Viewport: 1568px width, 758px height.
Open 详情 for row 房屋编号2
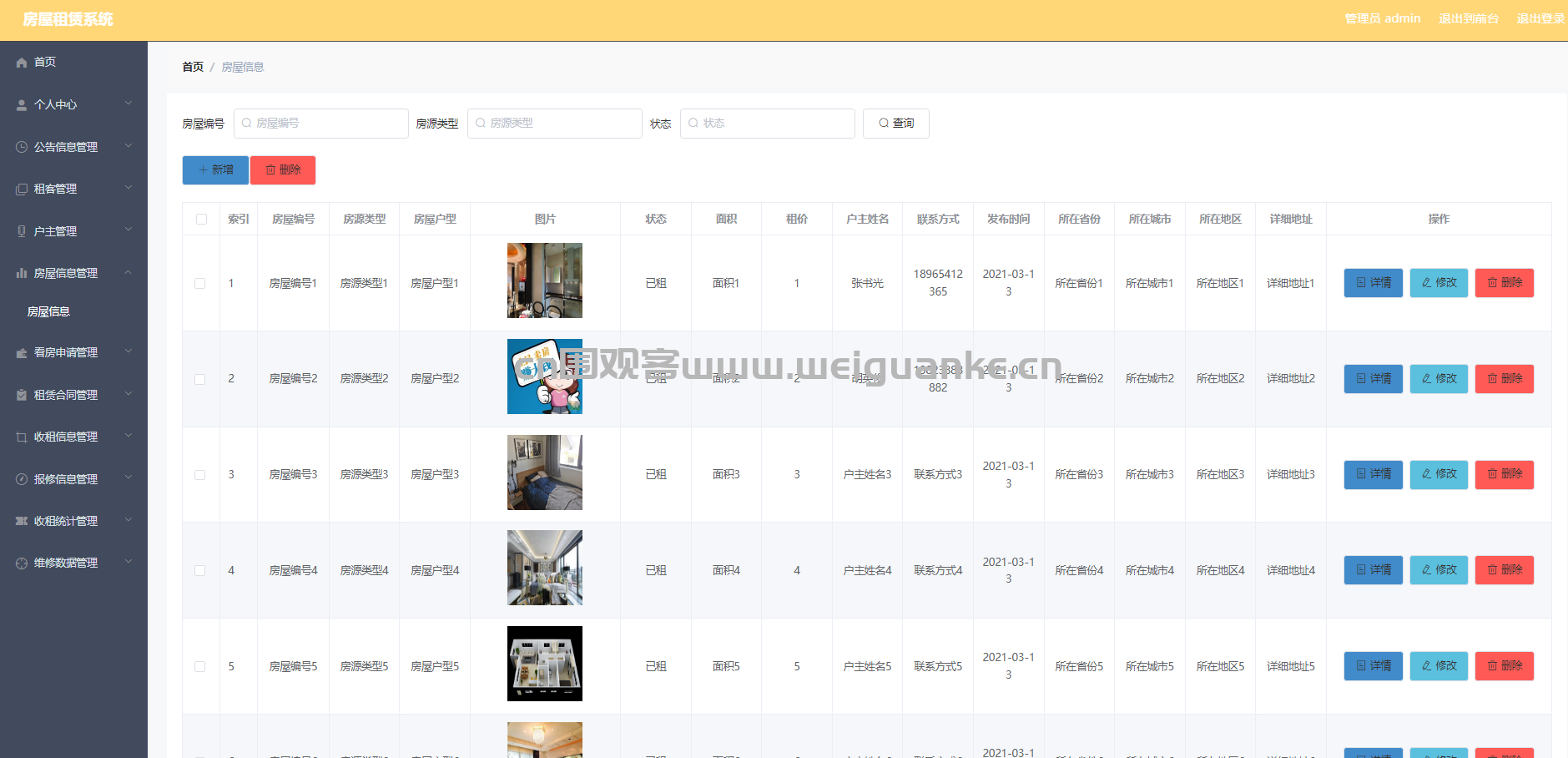[1374, 379]
